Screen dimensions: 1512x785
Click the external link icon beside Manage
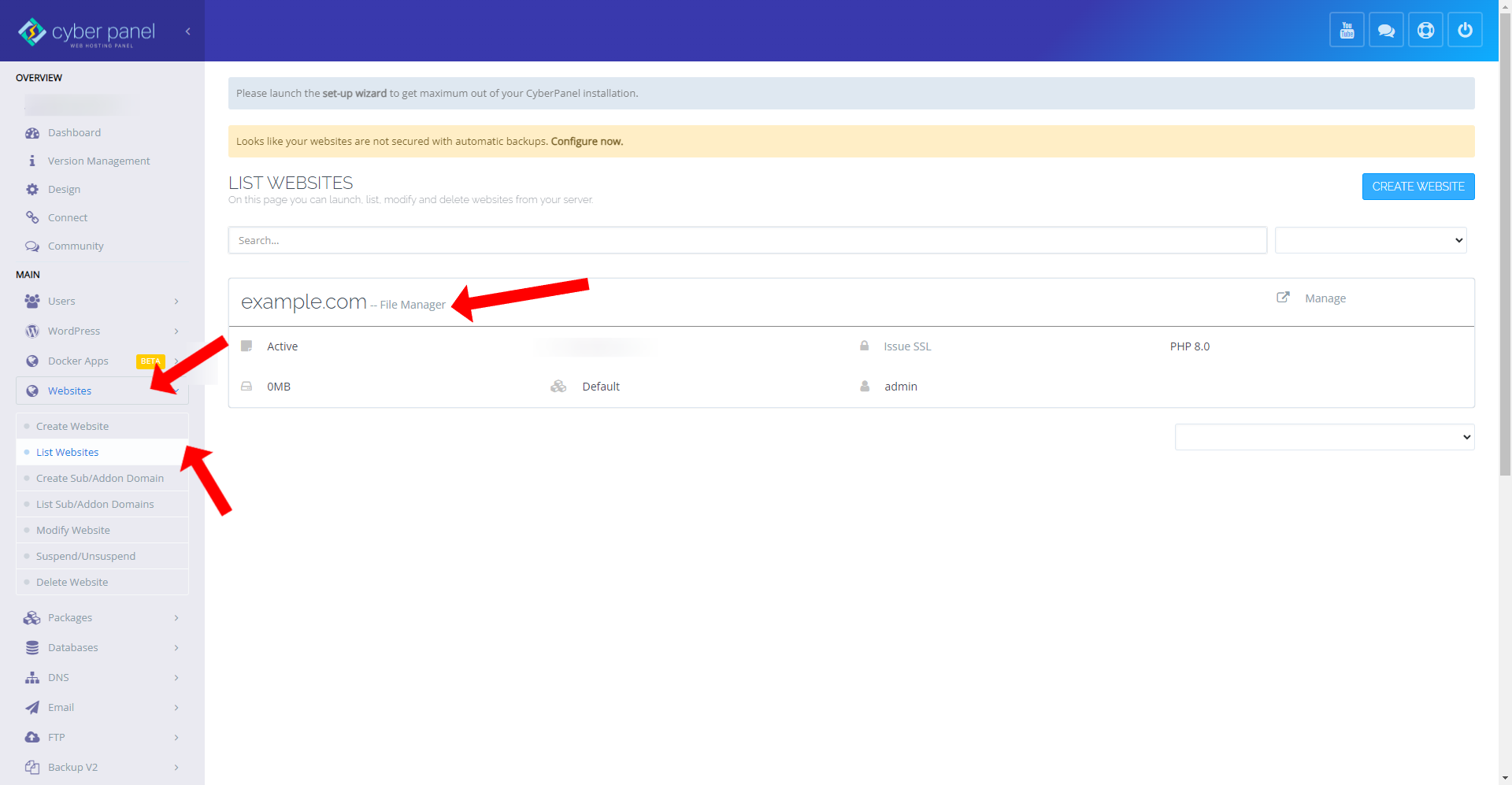tap(1283, 298)
